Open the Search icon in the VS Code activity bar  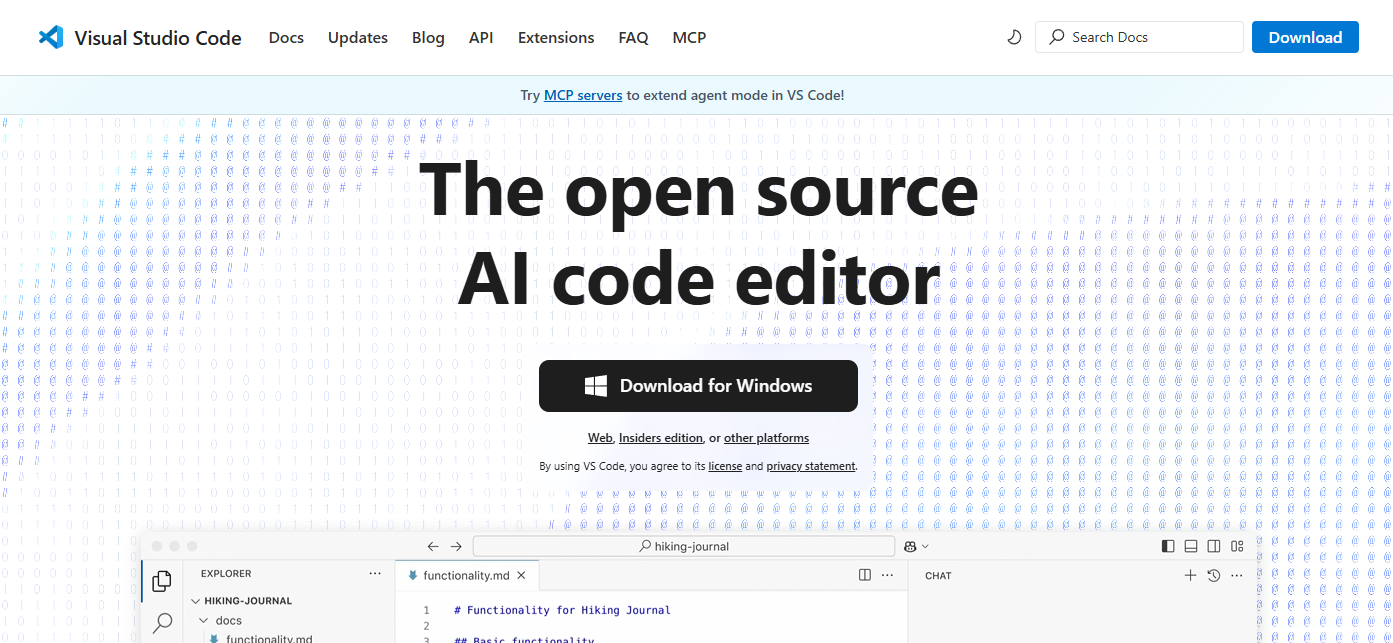coord(161,624)
